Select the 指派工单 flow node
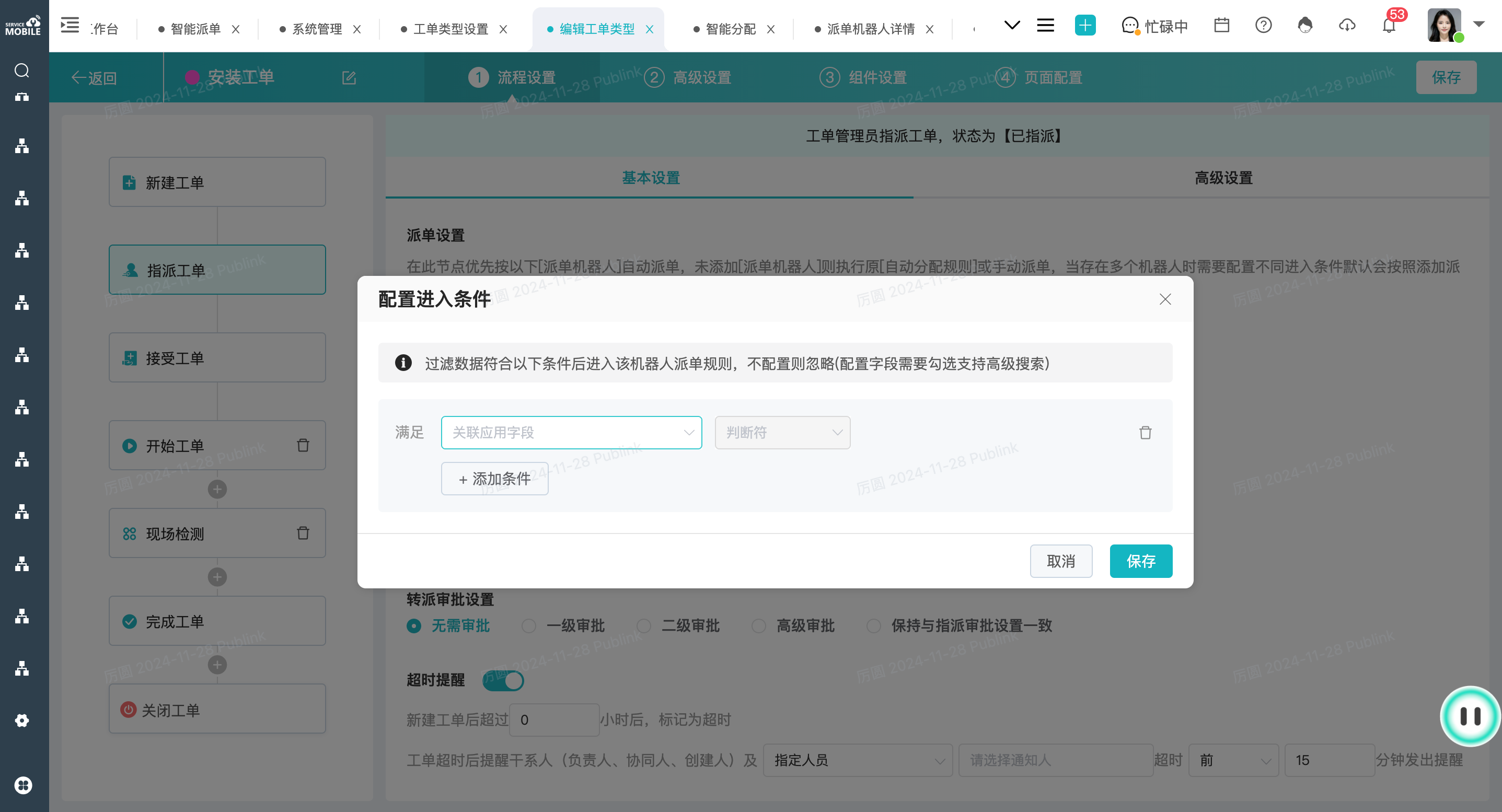Viewport: 1502px width, 812px height. (x=217, y=270)
